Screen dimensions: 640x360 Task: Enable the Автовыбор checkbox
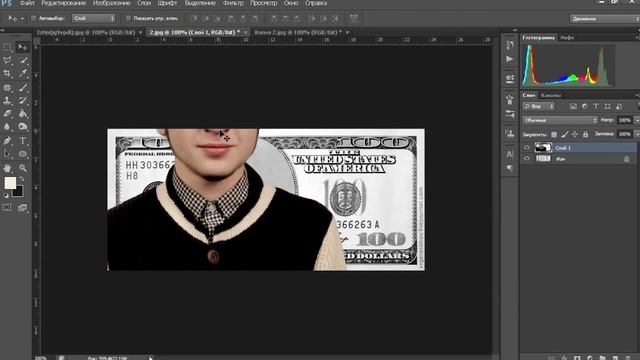[x=34, y=18]
